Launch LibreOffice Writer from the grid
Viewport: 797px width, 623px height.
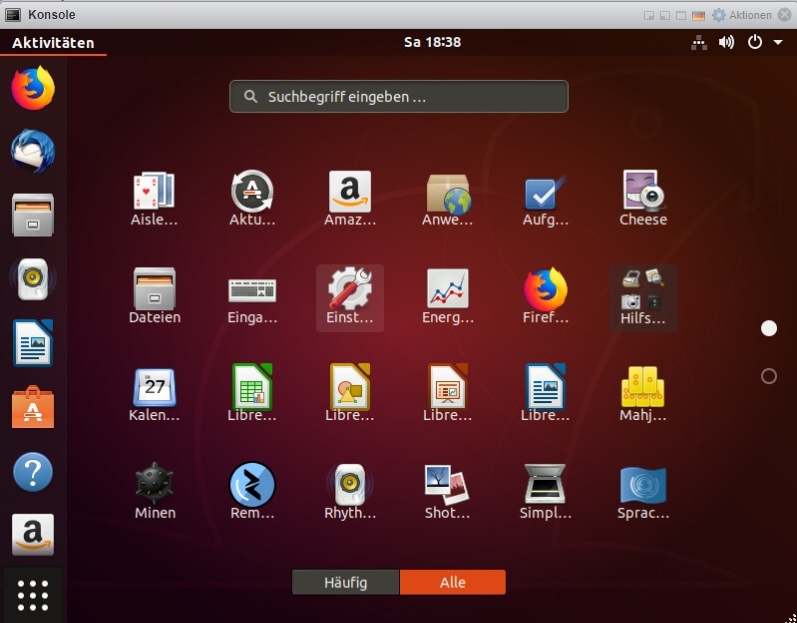click(545, 394)
